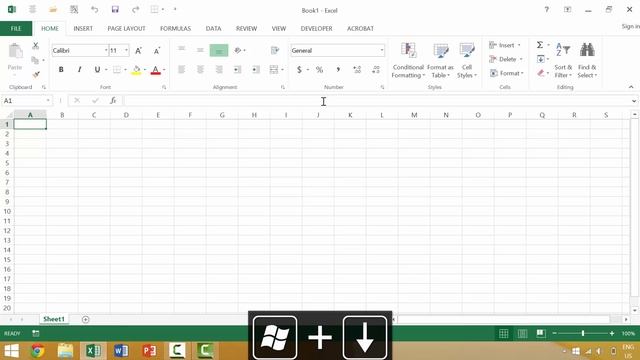Open the General number format dropdown
The width and height of the screenshot is (640, 360).
point(382,51)
